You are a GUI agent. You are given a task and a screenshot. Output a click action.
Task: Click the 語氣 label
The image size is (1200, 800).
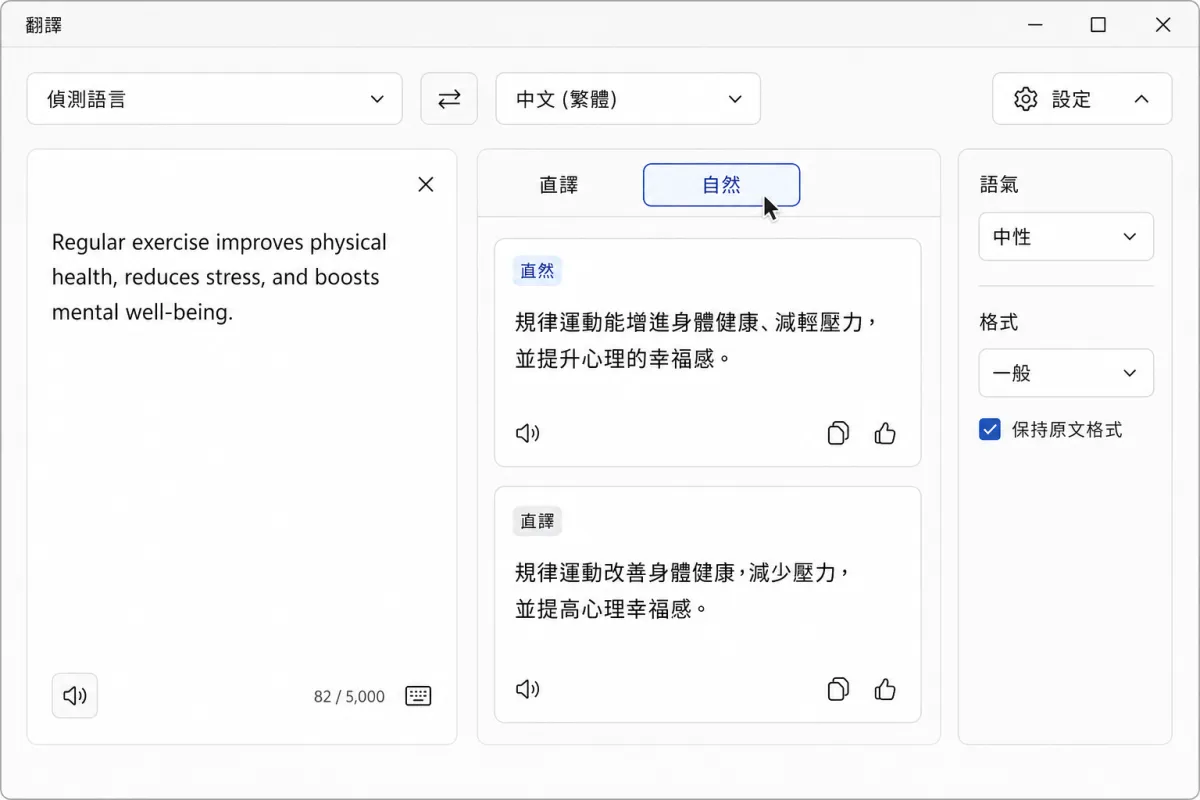pos(999,185)
